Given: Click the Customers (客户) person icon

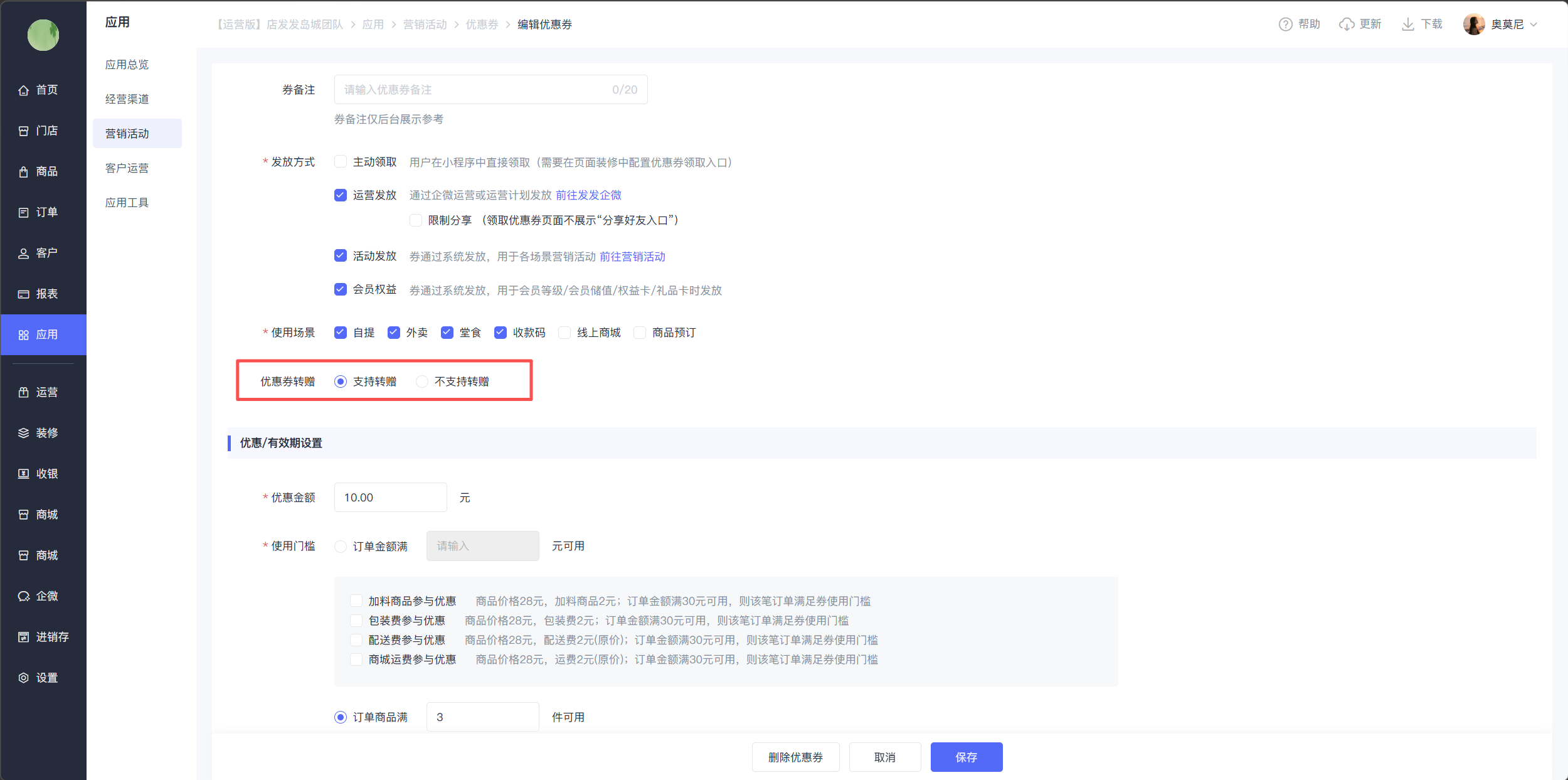Looking at the screenshot, I should (x=24, y=254).
